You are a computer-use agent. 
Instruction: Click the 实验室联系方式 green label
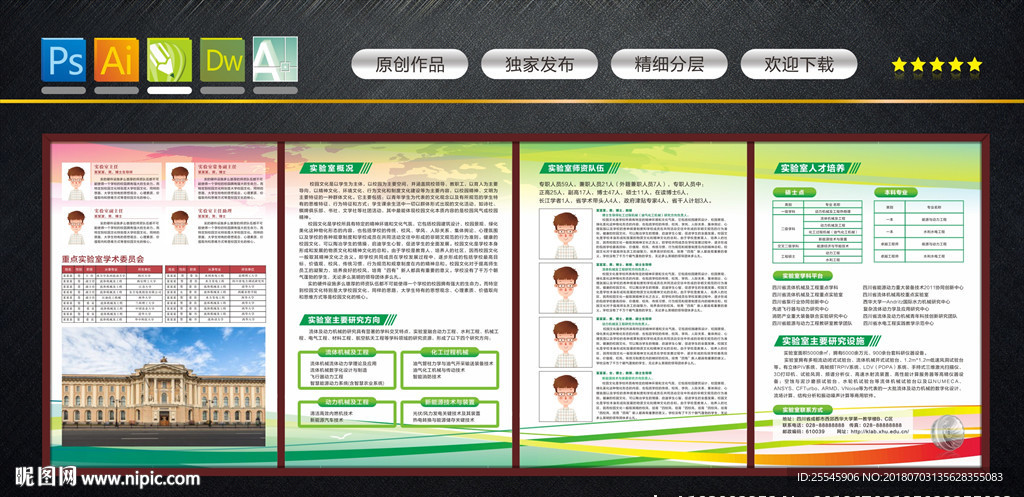tap(803, 410)
